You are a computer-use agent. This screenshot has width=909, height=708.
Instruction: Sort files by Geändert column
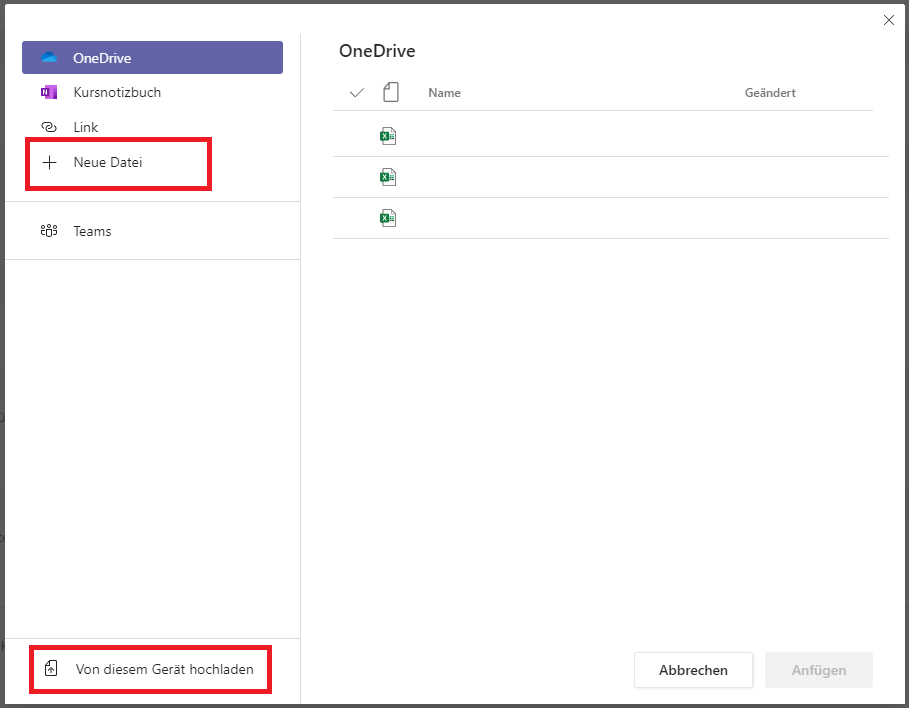769,93
